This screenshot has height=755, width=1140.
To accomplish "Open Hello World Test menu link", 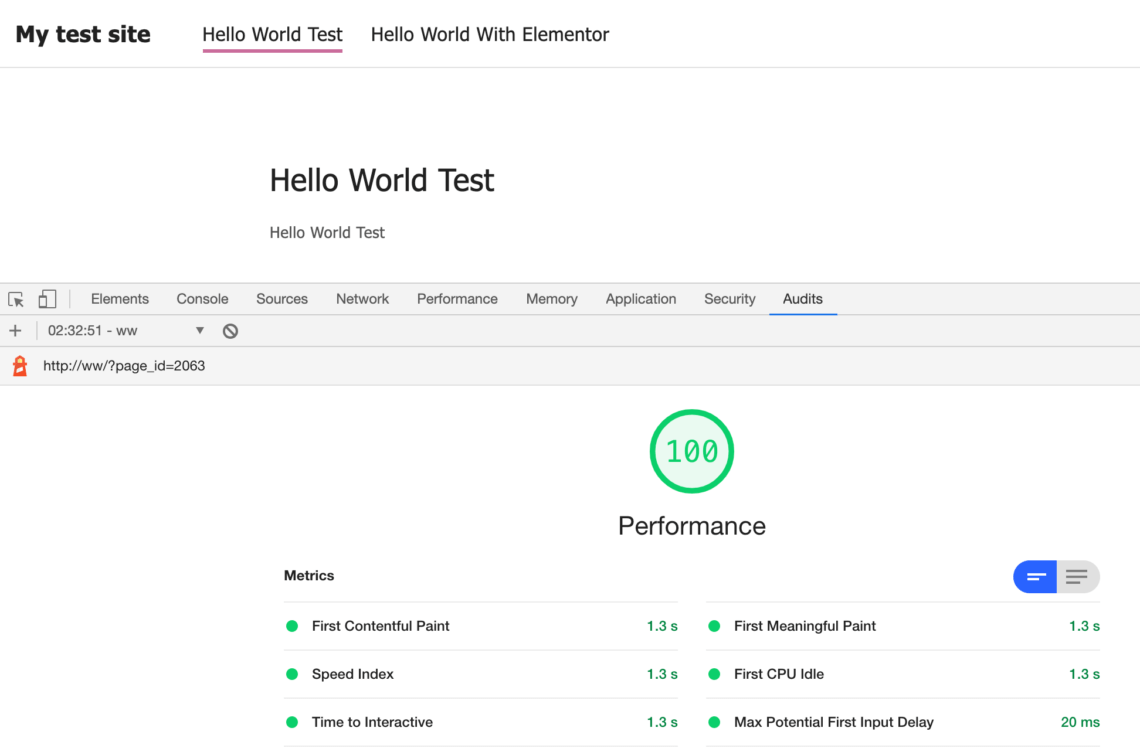I will 272,34.
